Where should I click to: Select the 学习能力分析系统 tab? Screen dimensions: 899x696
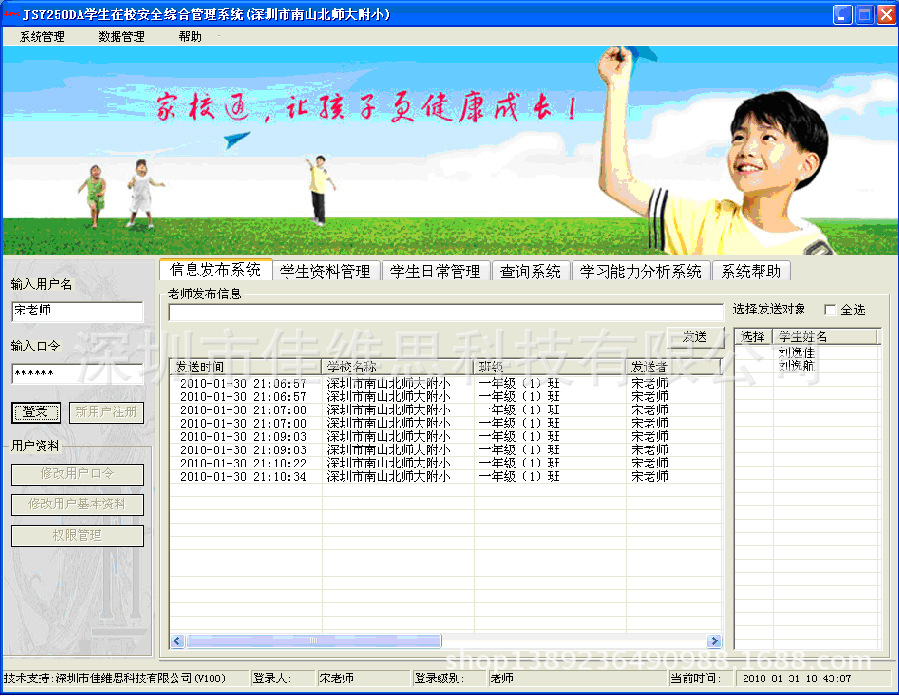click(641, 271)
